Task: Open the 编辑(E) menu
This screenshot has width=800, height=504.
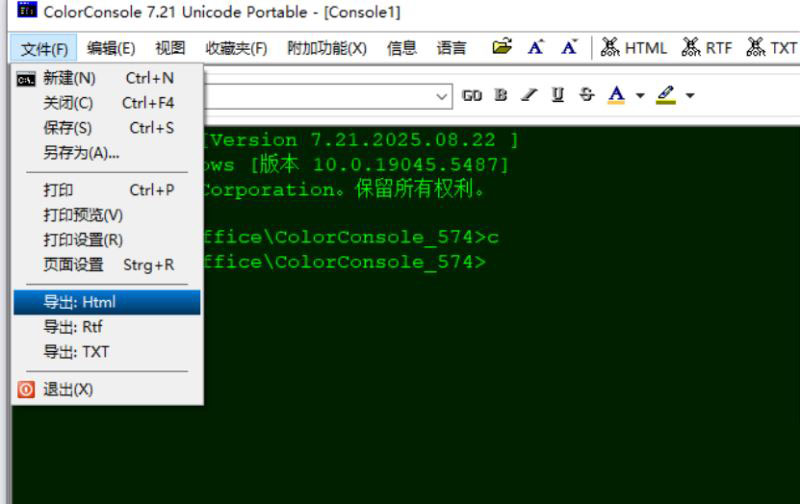Action: [x=111, y=48]
